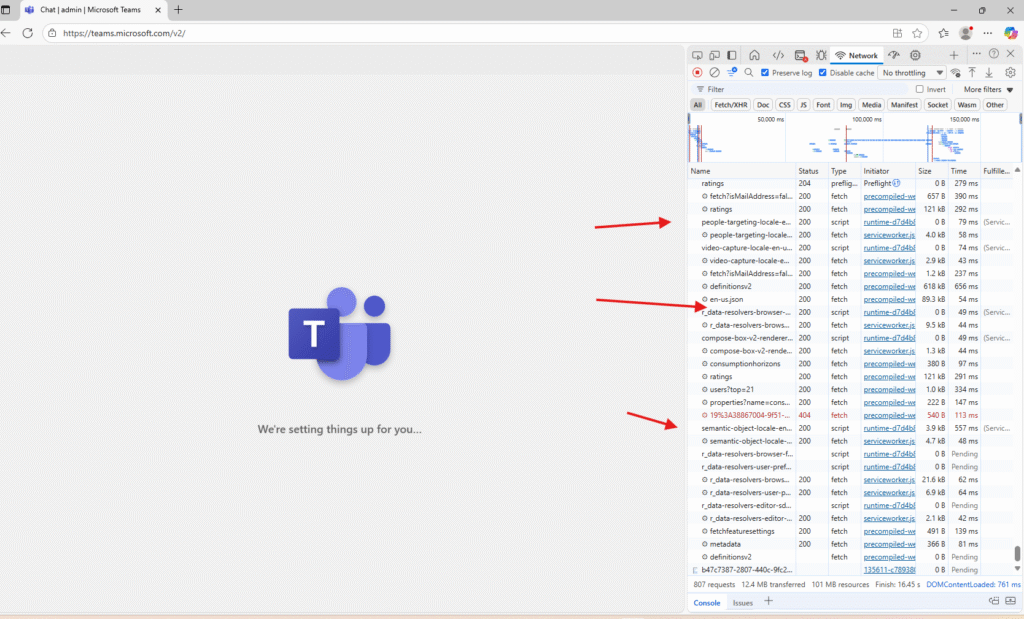
Task: Click the Export HAR download icon
Action: (x=989, y=73)
